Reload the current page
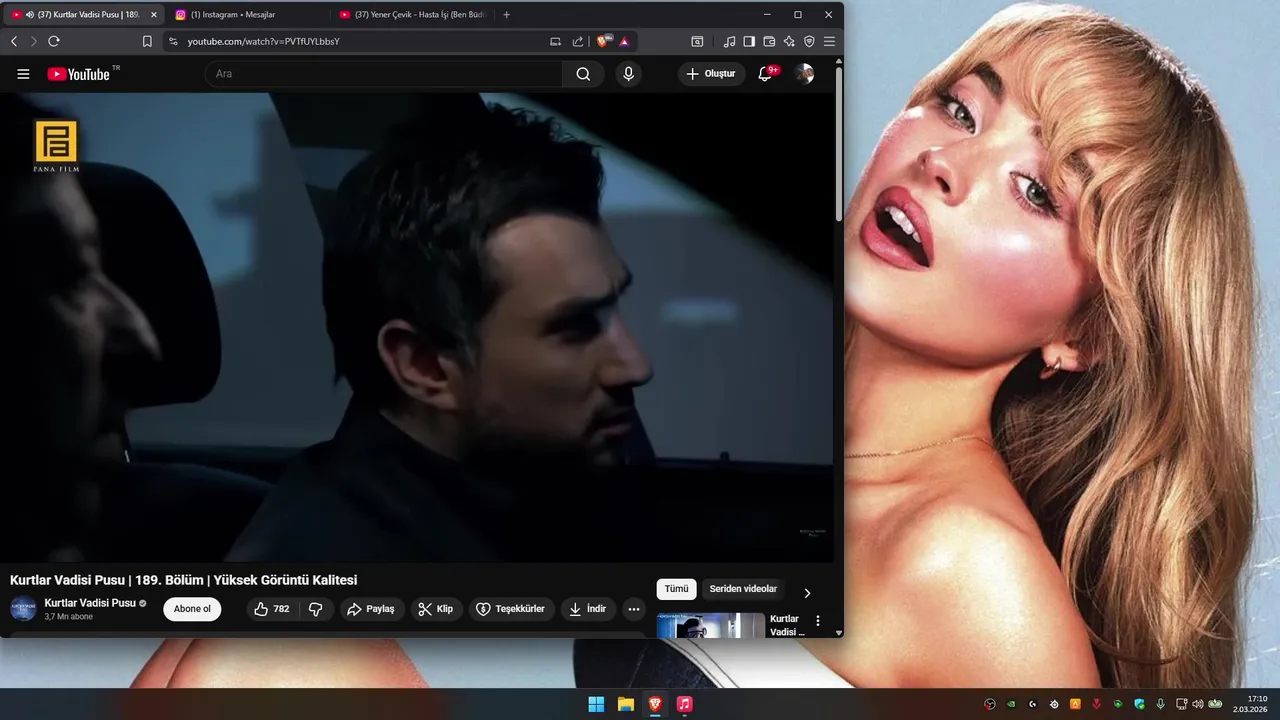This screenshot has width=1280, height=720. [x=54, y=41]
